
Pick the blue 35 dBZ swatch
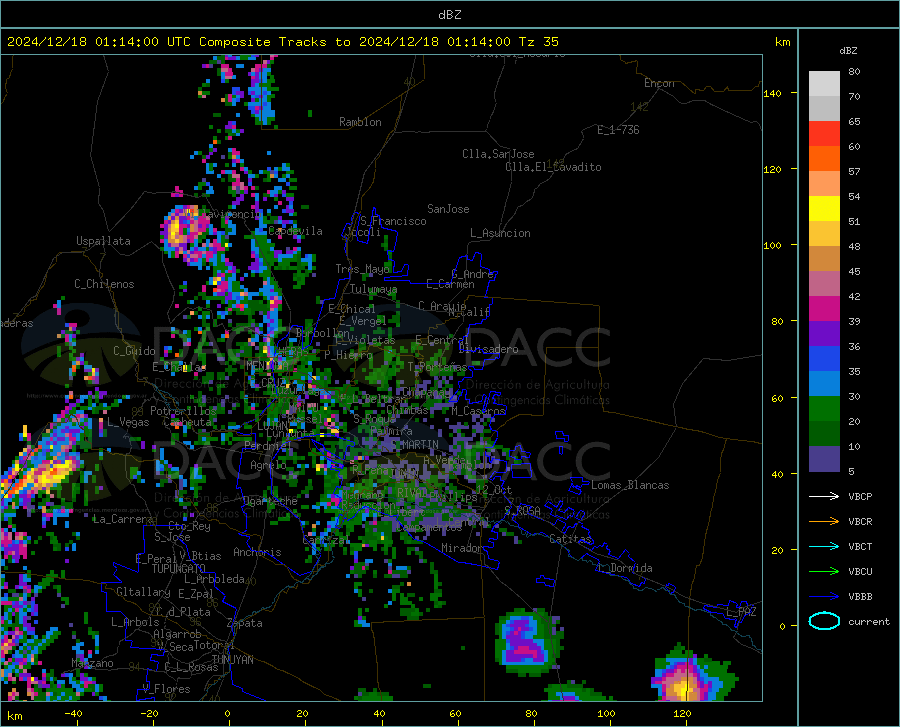coord(824,359)
